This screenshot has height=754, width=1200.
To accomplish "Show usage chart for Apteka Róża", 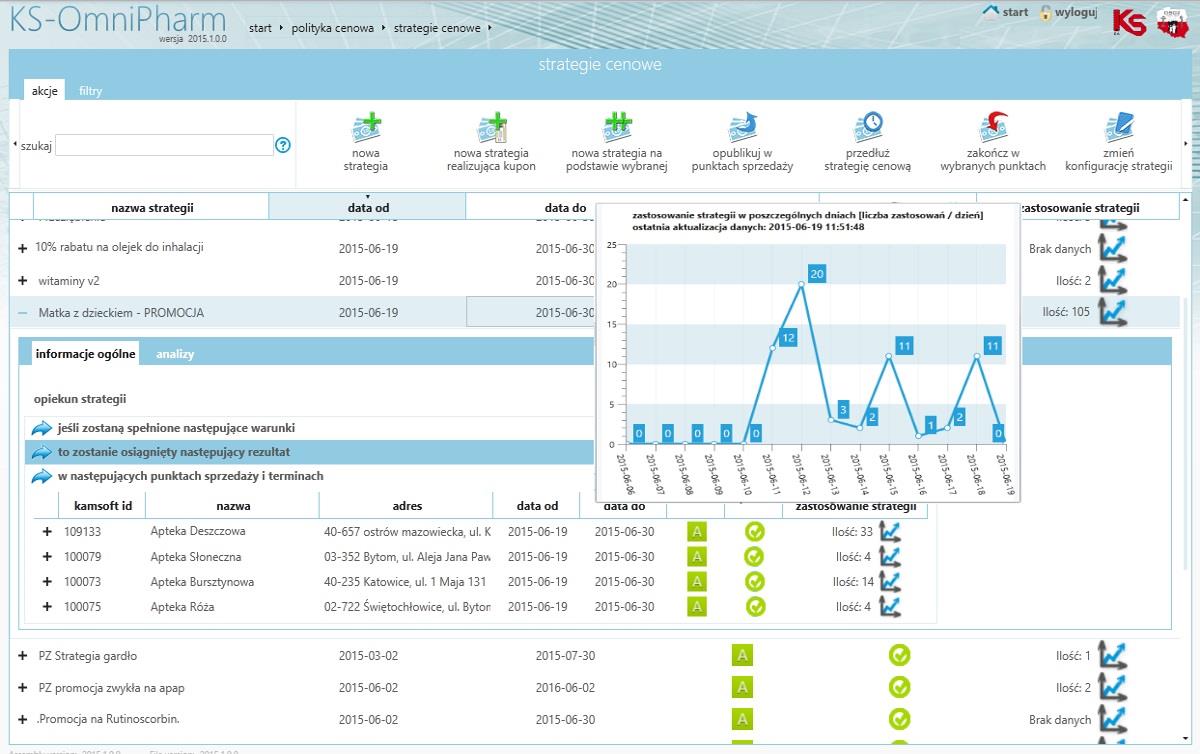I will [x=889, y=606].
